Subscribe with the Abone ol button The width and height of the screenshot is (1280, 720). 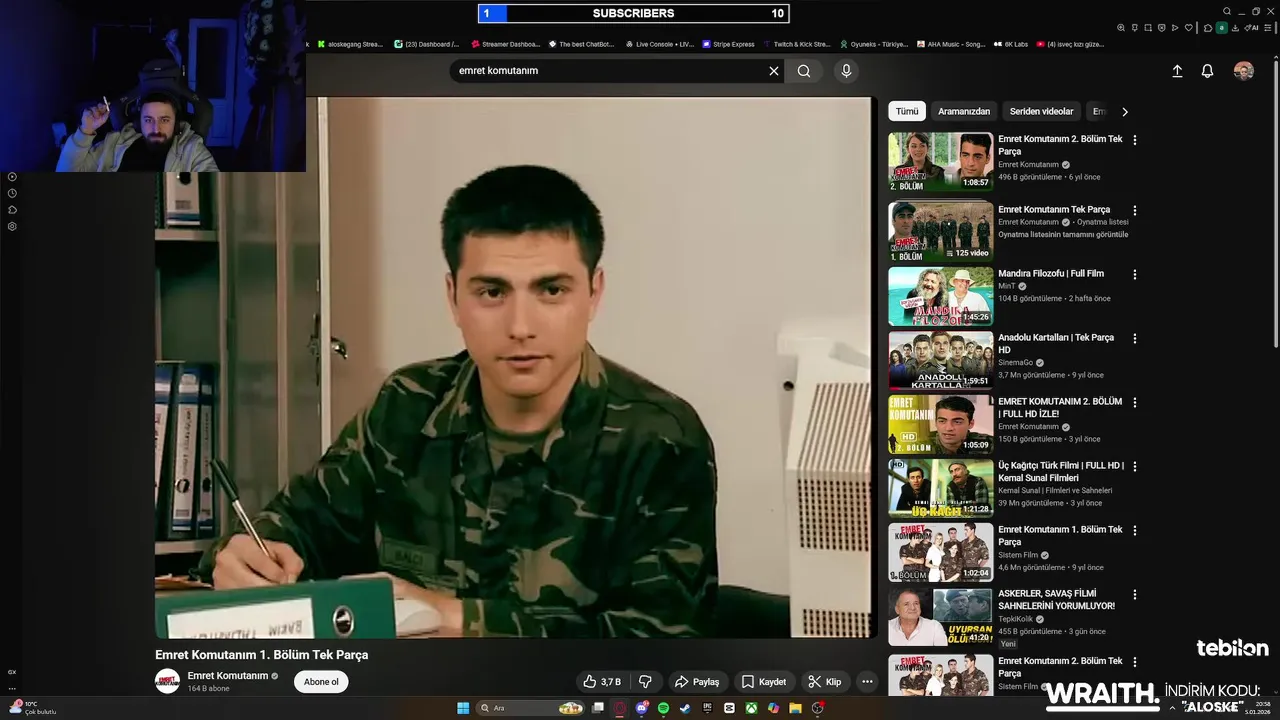(x=321, y=682)
